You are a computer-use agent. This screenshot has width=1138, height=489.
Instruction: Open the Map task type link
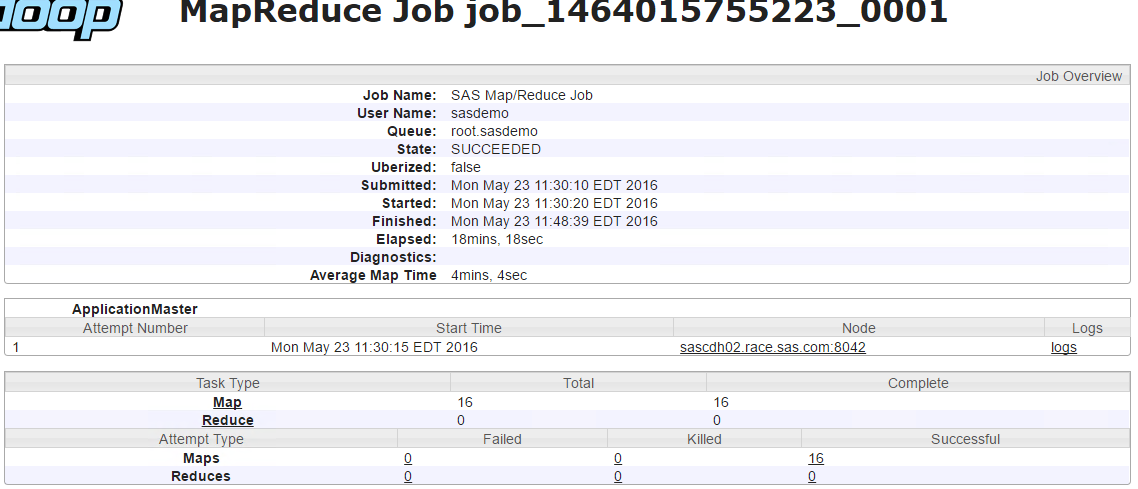pyautogui.click(x=227, y=402)
